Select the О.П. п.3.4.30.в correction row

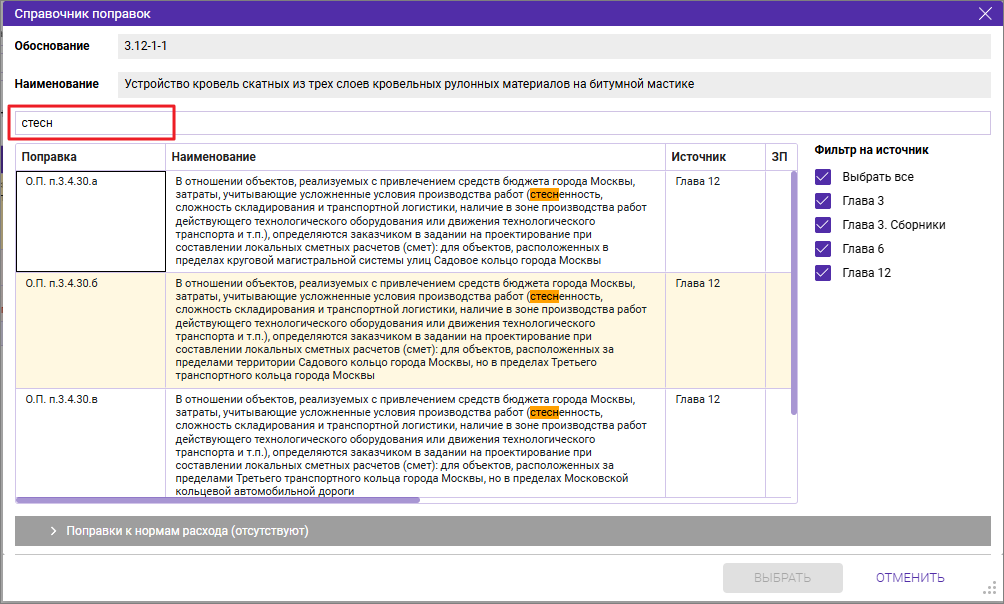pyautogui.click(x=403, y=443)
